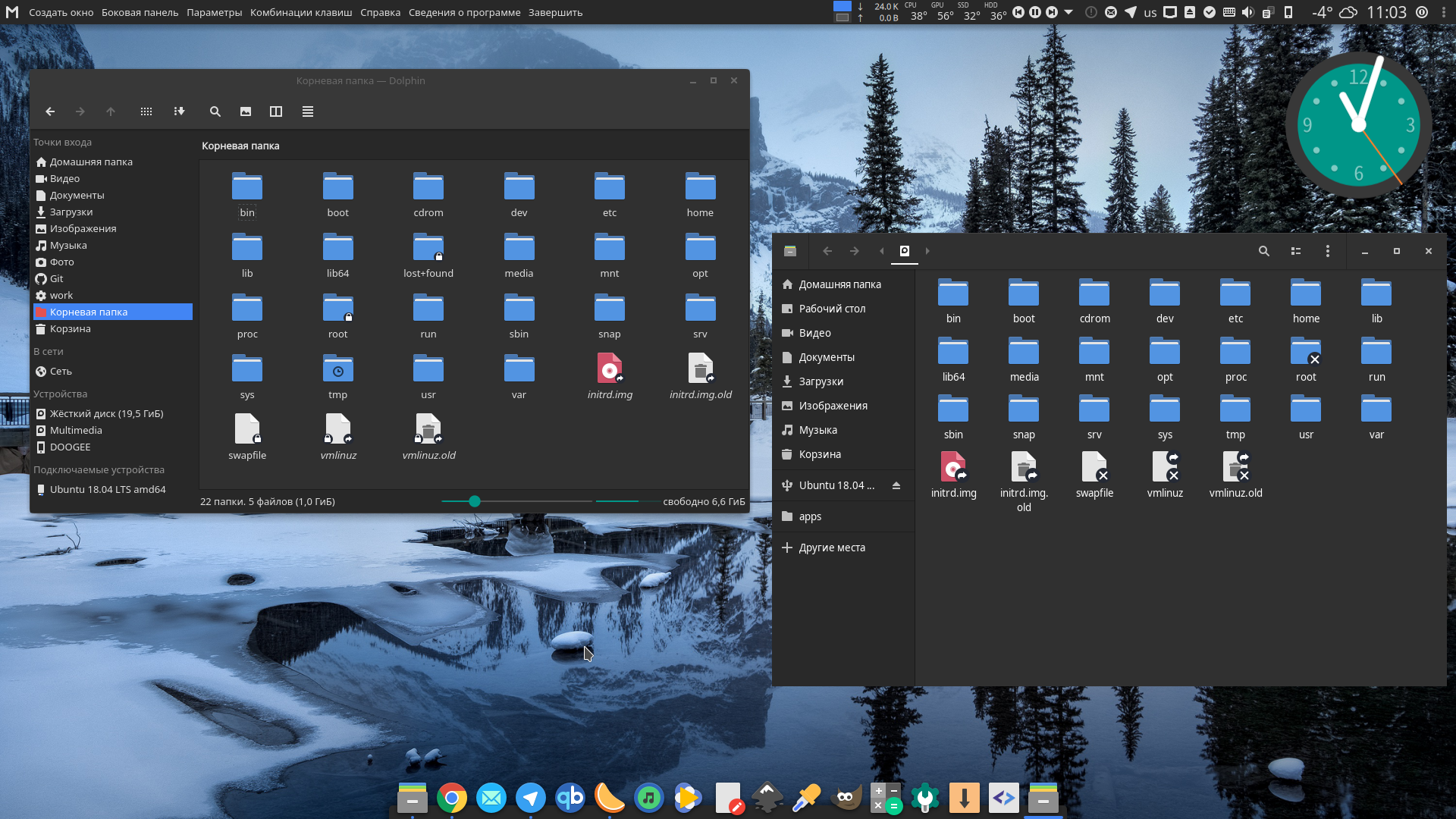Adjust the icon size slider in Dolphin statusbar
This screenshot has height=819, width=1456.
(474, 501)
